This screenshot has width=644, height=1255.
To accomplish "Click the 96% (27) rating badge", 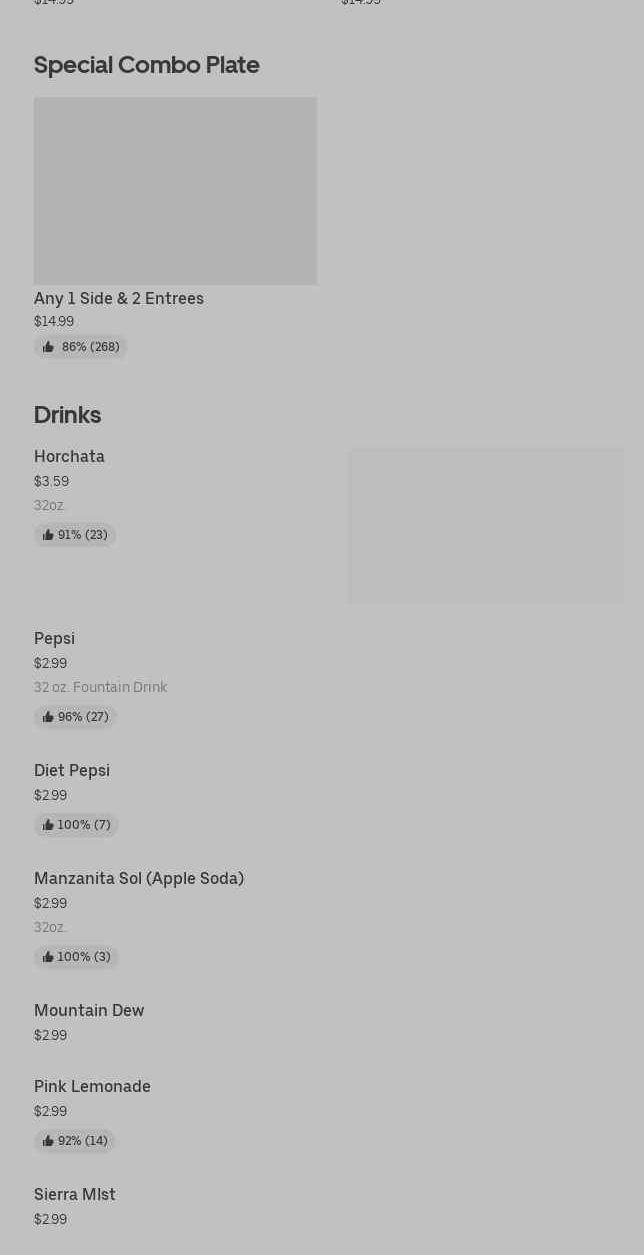I will [76, 717].
